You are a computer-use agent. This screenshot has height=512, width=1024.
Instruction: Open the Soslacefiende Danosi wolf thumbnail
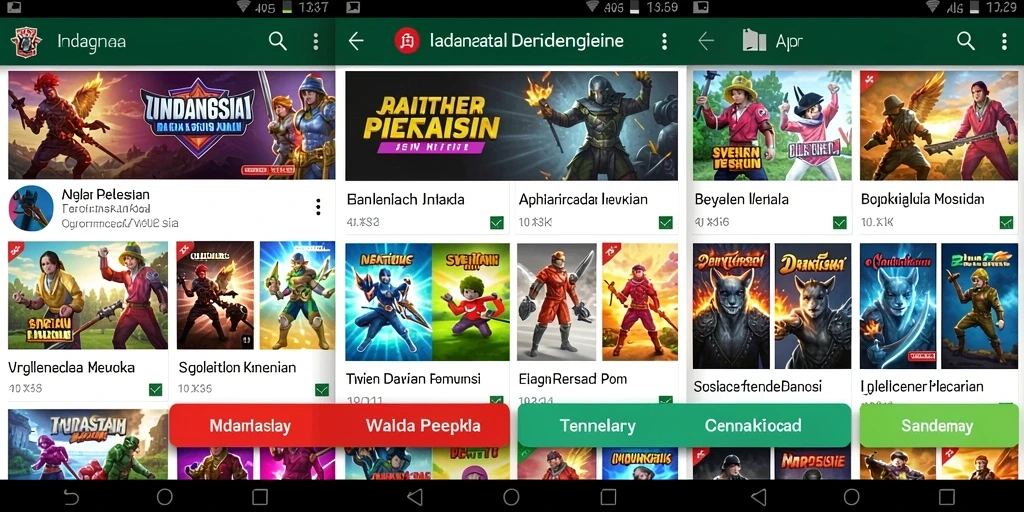pos(731,306)
